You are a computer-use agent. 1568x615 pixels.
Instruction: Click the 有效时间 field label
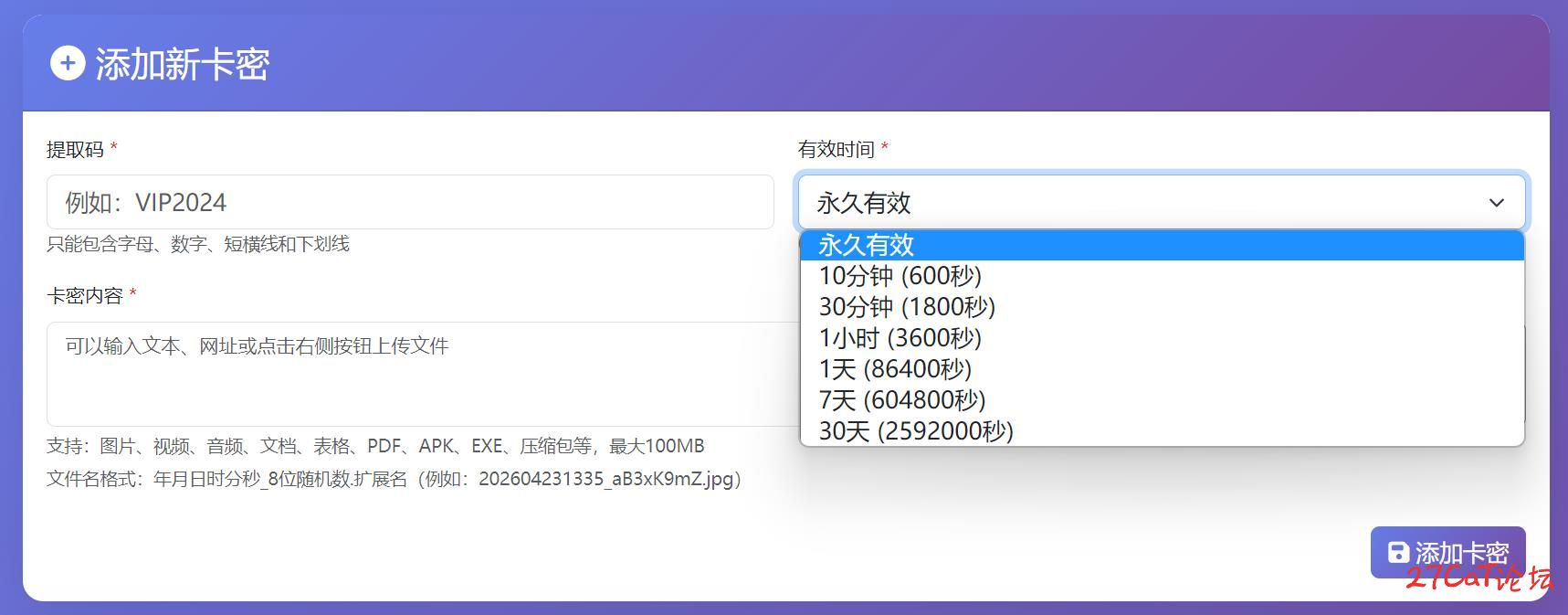click(836, 149)
